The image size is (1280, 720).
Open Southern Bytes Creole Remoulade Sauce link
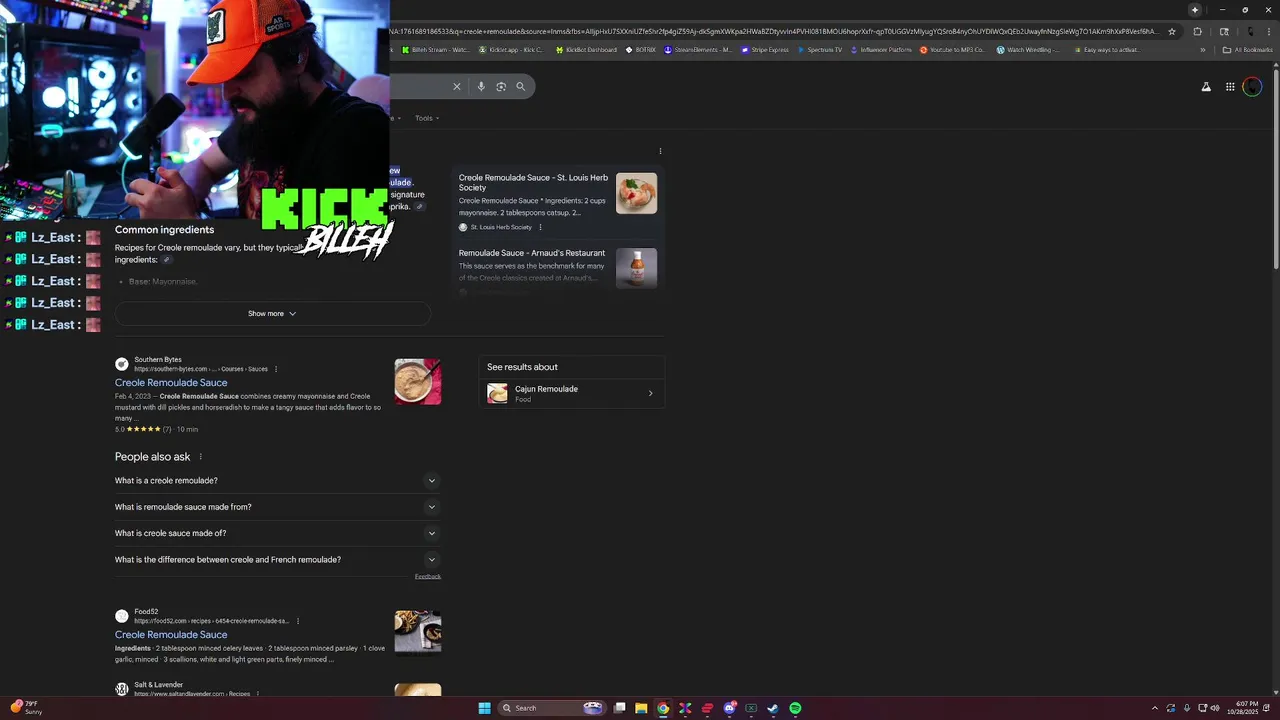[x=171, y=383]
